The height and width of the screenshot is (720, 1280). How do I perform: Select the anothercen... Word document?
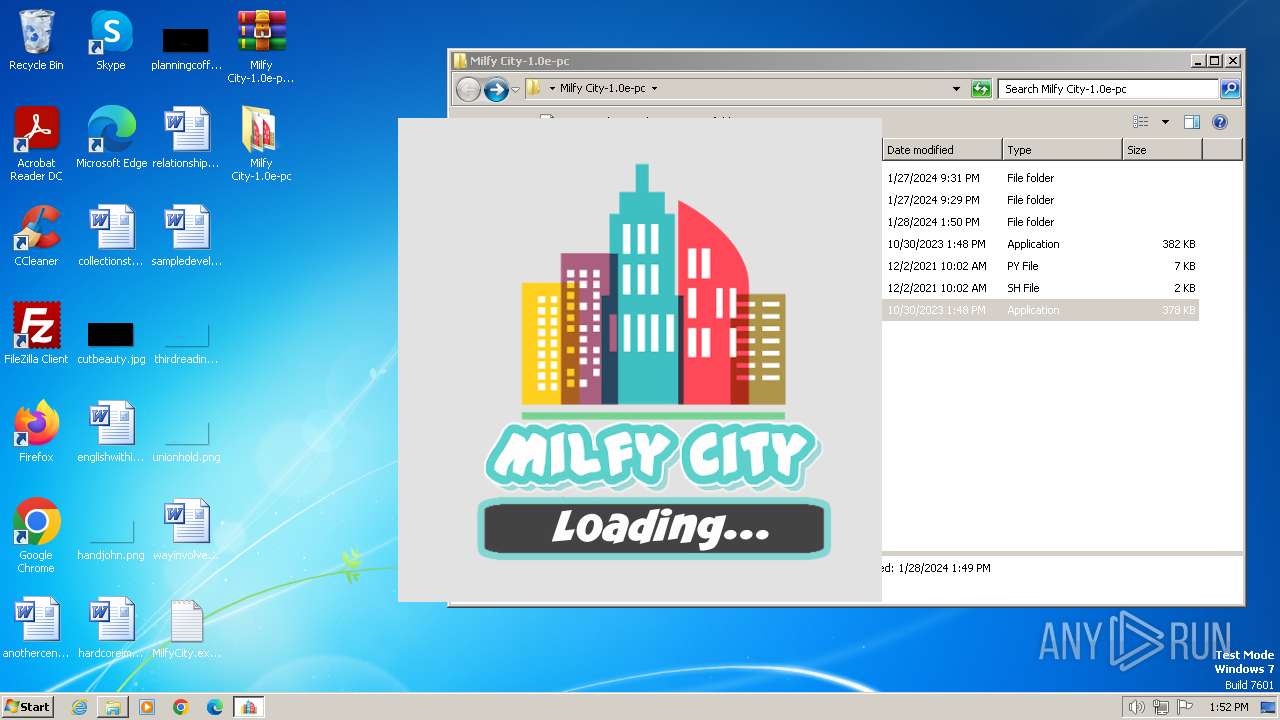coord(36,628)
